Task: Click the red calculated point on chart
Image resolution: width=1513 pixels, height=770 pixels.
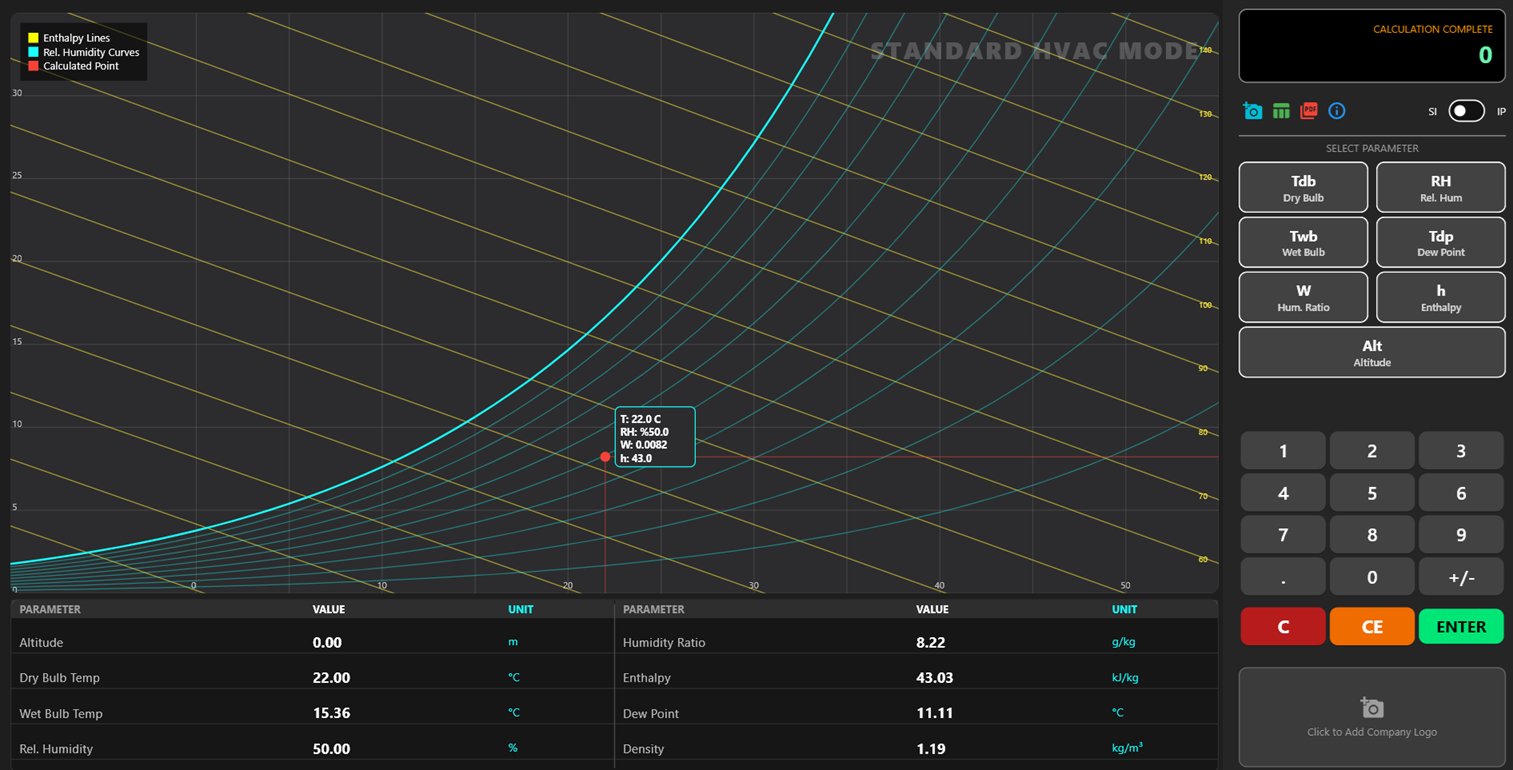Action: pyautogui.click(x=605, y=457)
